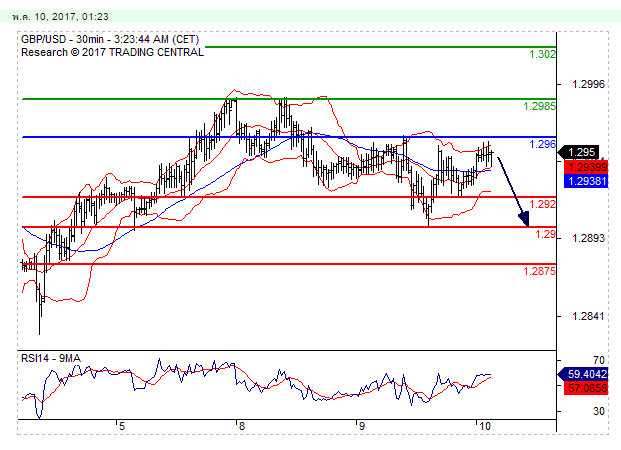Click the red support label 1.292

[543, 204]
